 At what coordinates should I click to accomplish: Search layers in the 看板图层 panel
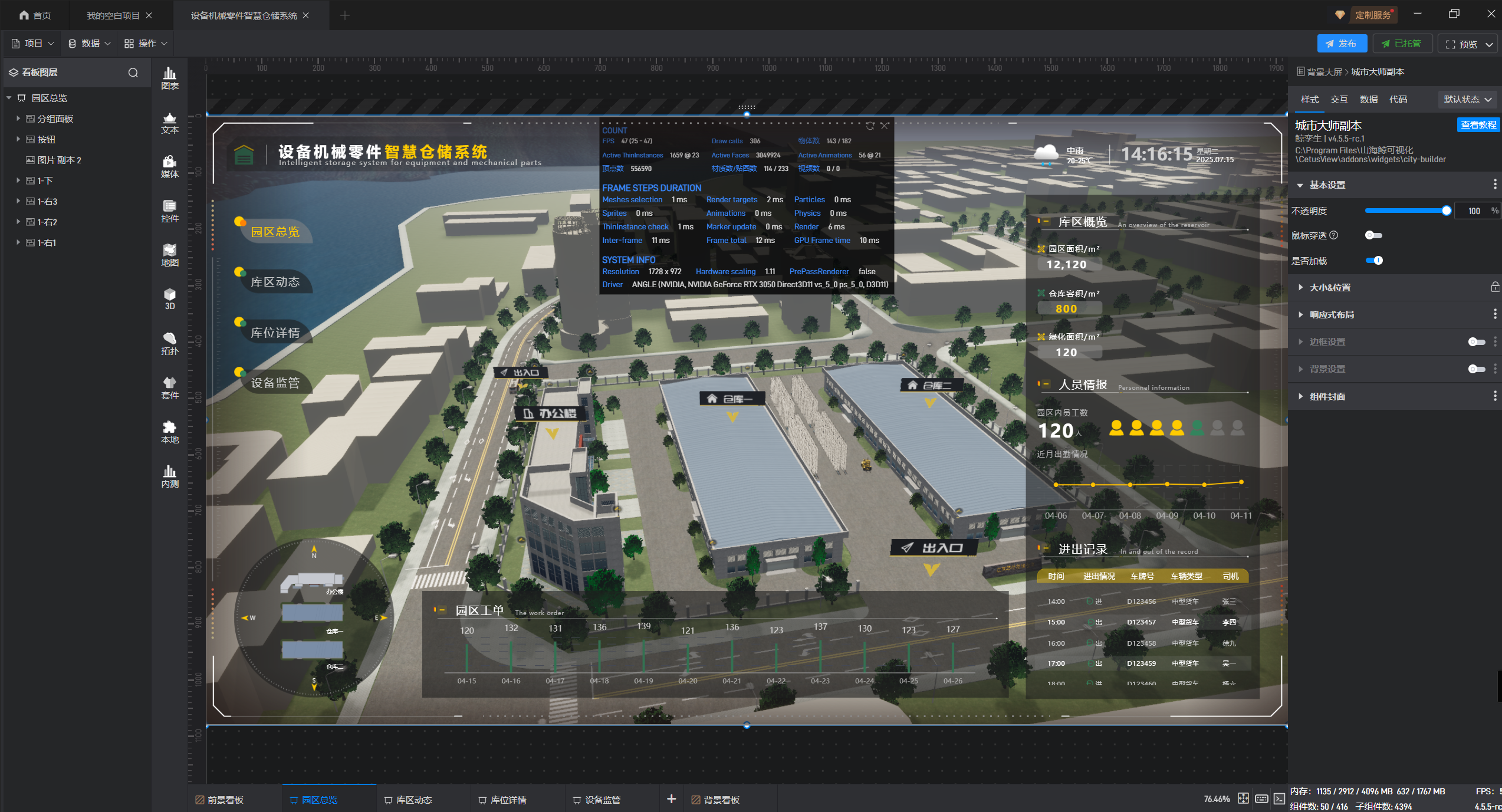tap(133, 73)
